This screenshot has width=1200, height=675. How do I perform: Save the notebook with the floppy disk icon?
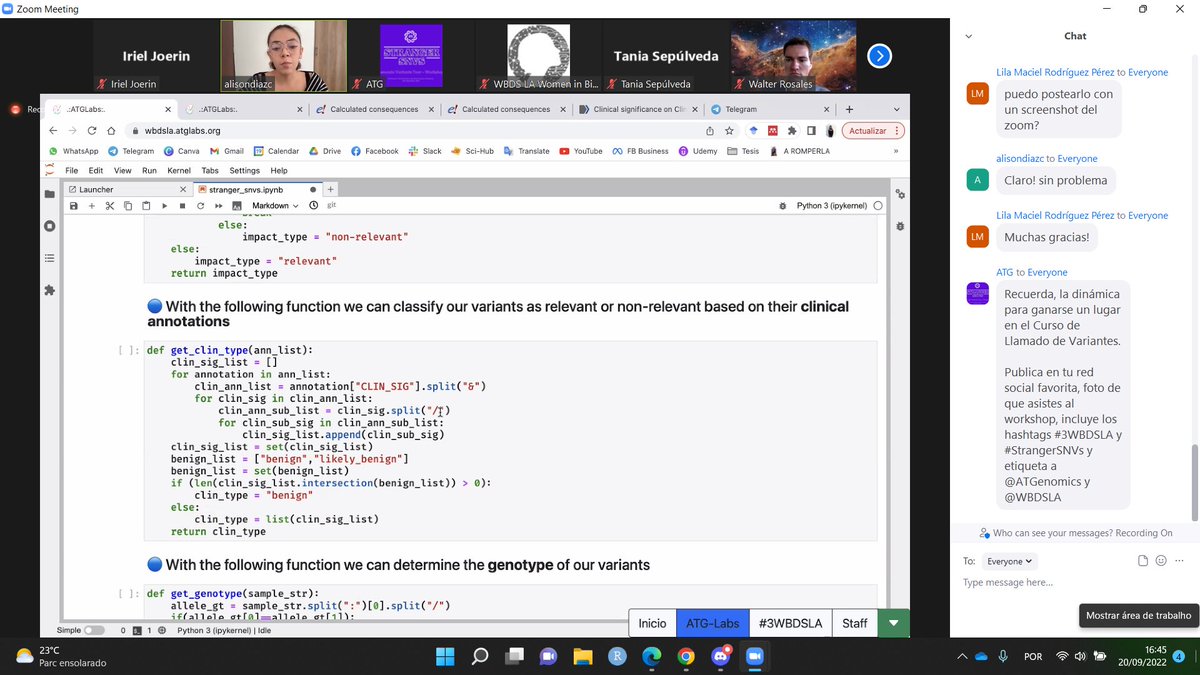click(74, 206)
